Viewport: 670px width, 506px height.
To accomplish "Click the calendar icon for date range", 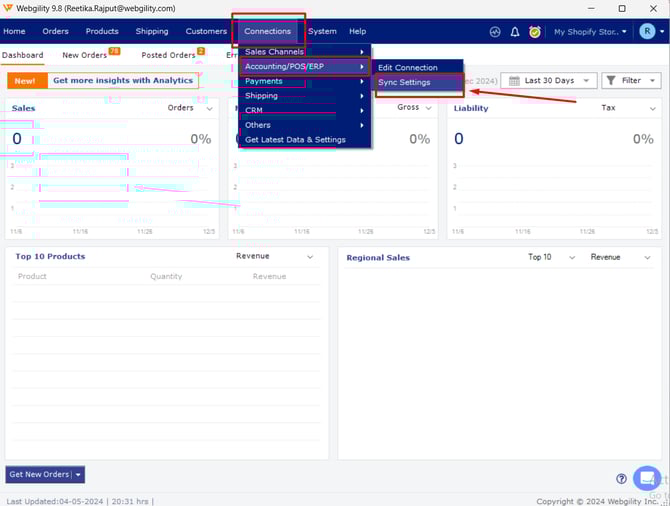I will [x=512, y=81].
